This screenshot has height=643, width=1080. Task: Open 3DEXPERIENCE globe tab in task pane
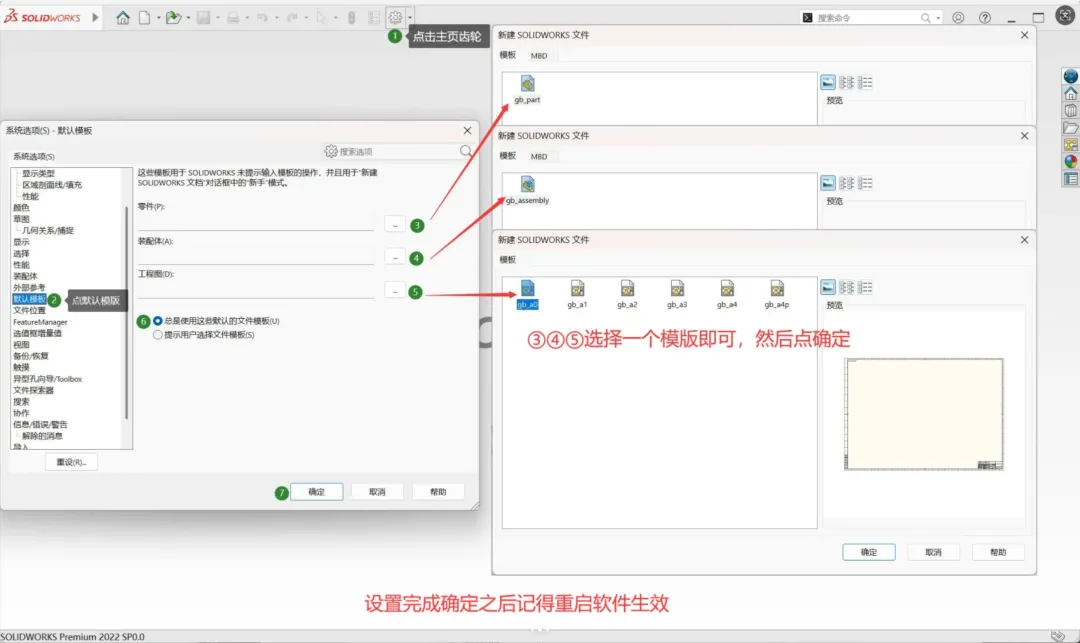point(1070,76)
